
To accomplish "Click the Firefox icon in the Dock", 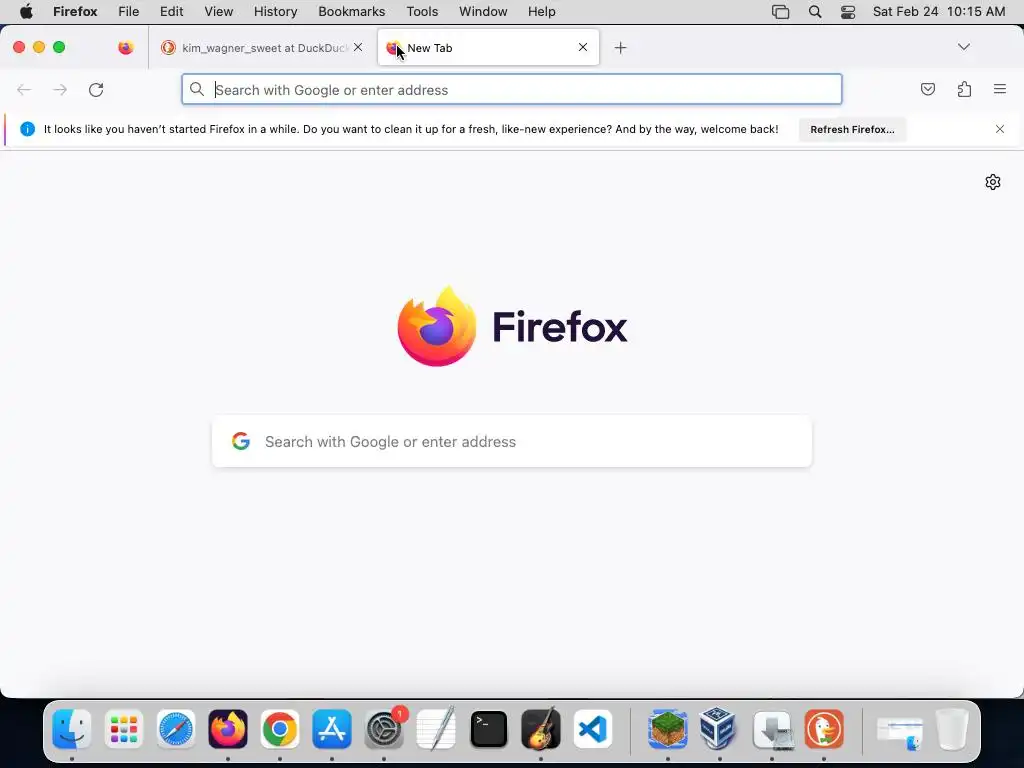I will coord(228,729).
